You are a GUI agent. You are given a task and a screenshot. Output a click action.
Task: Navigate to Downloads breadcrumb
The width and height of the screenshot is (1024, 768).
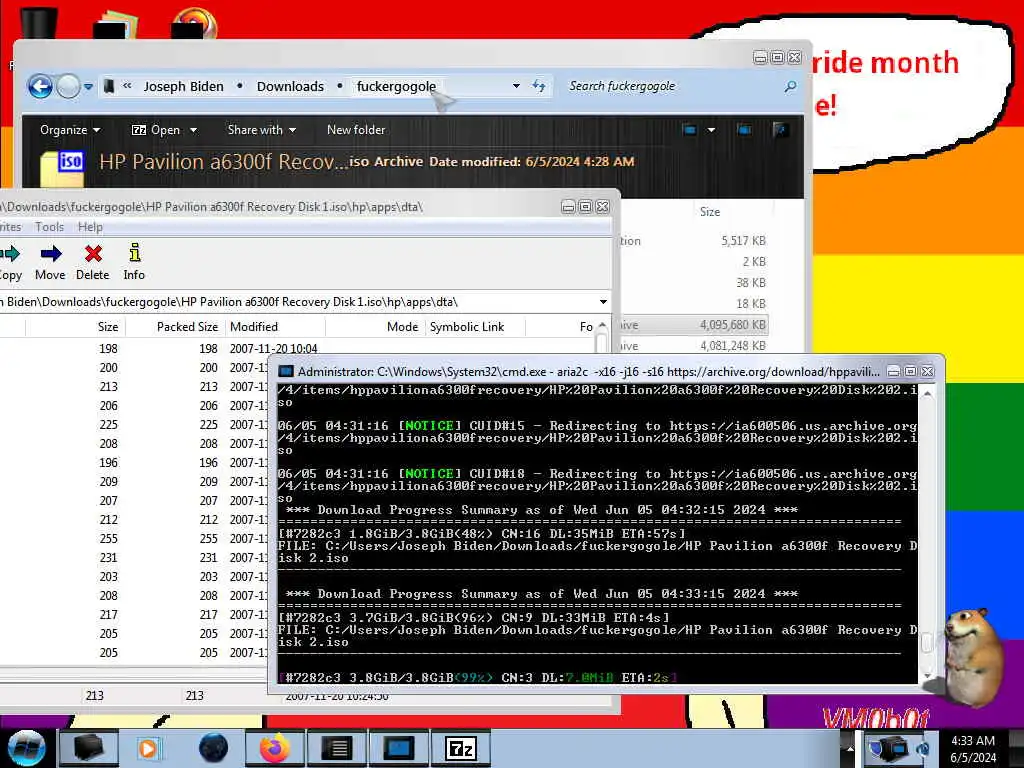click(x=290, y=86)
